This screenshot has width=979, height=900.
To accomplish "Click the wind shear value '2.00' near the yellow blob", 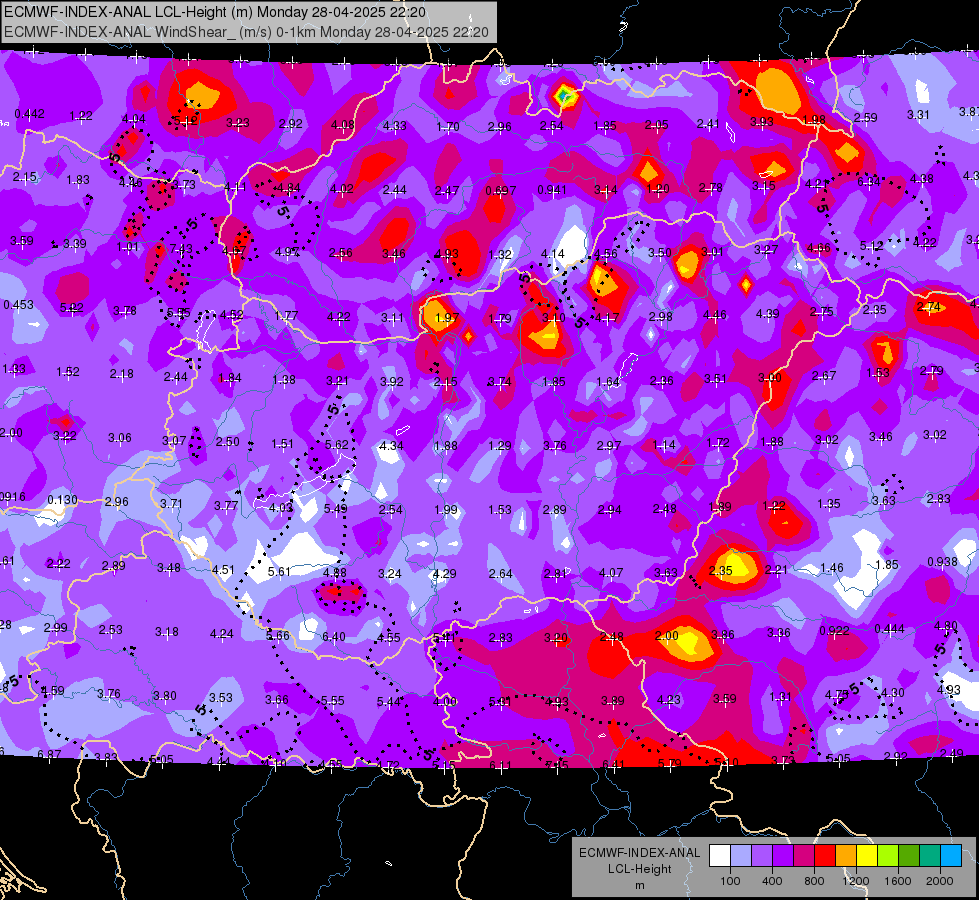I will click(x=667, y=635).
